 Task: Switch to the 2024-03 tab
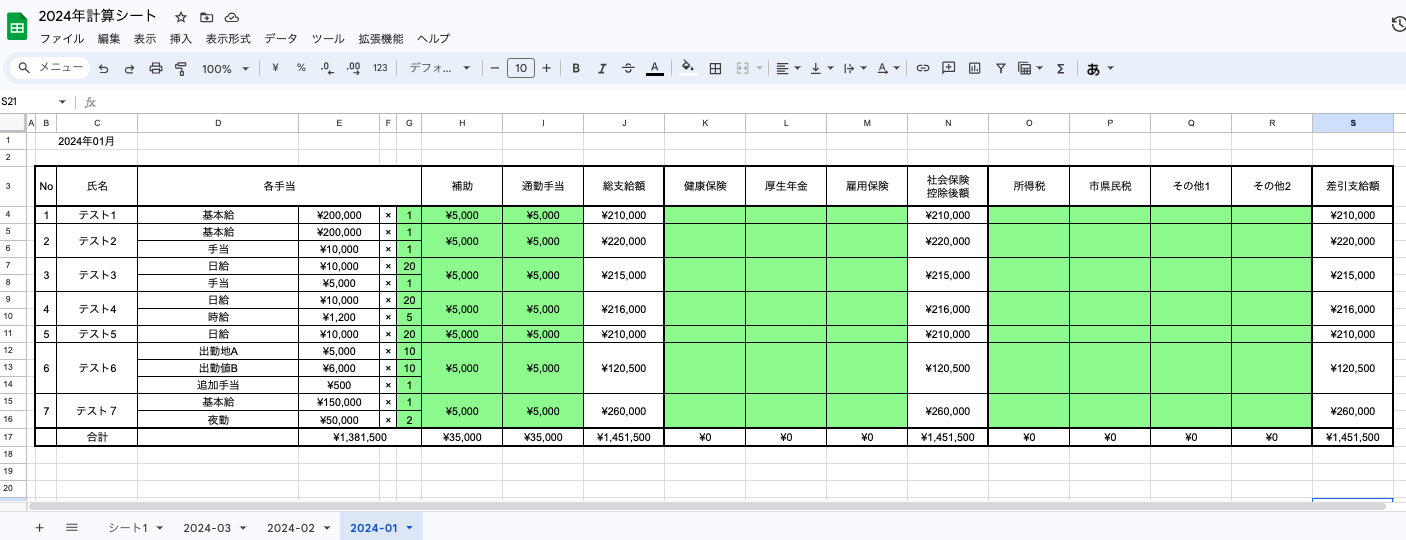[215, 527]
